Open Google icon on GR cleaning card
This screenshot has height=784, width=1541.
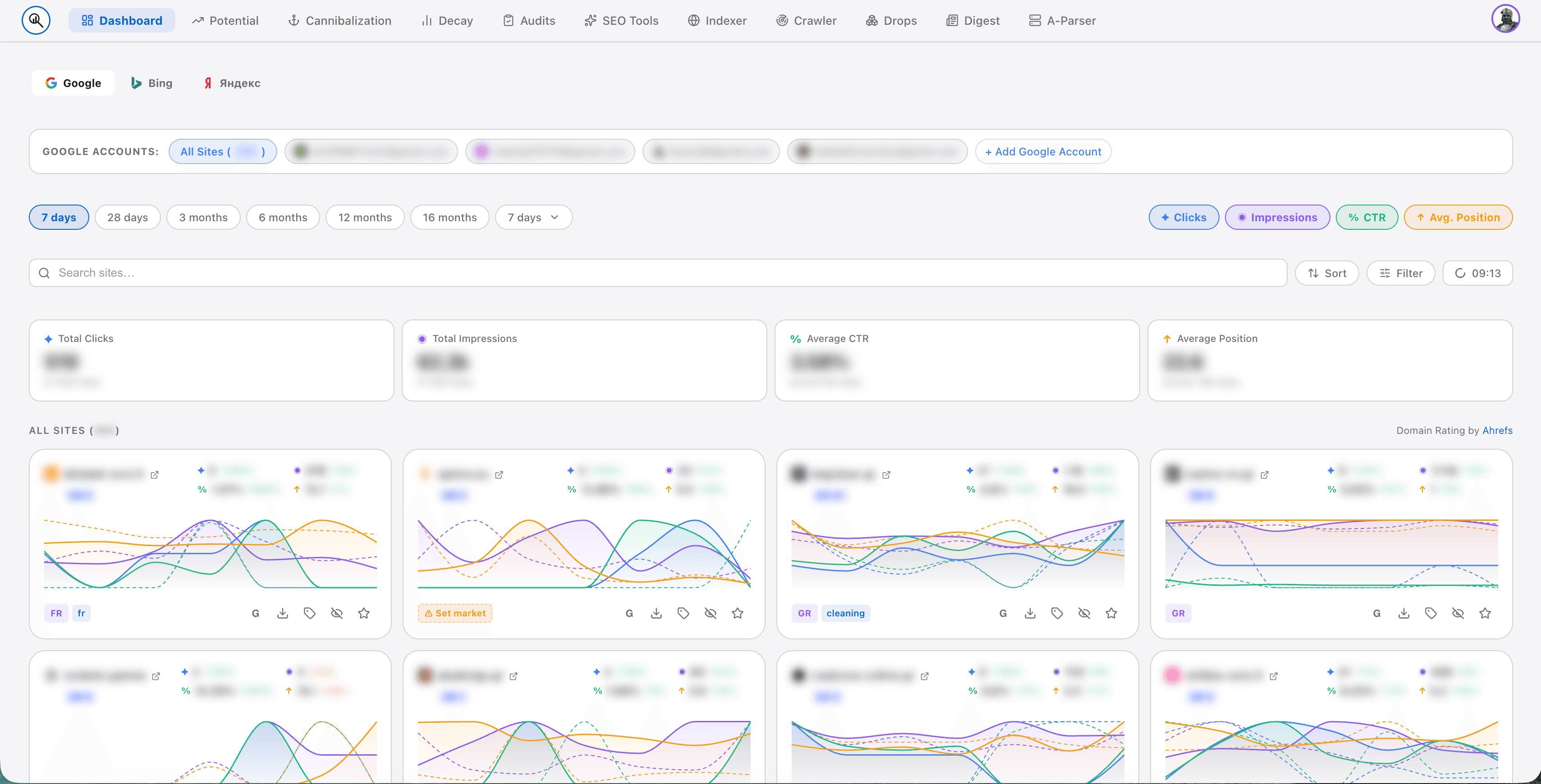click(1003, 613)
